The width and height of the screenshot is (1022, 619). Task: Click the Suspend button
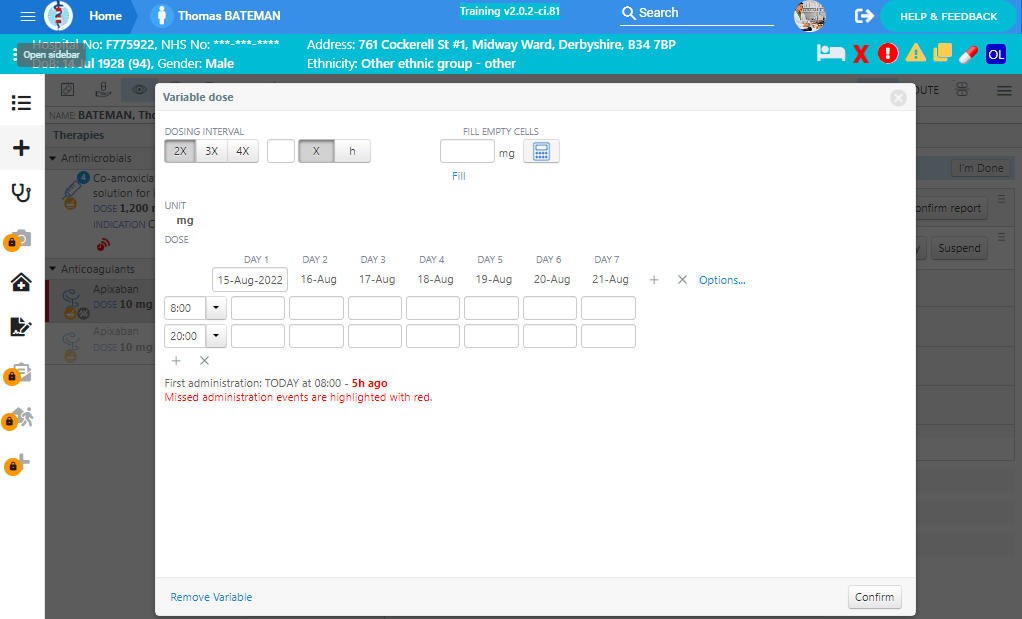tap(959, 248)
